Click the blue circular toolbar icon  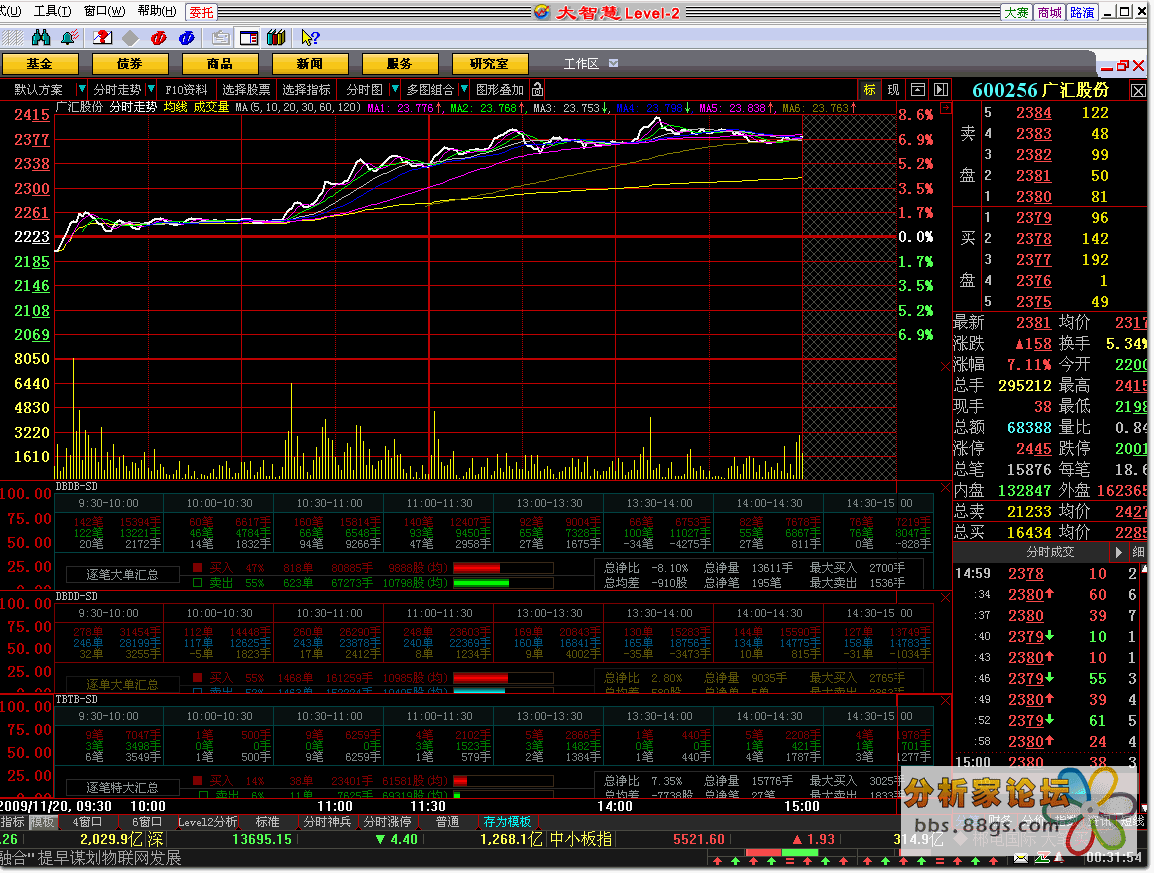[187, 38]
